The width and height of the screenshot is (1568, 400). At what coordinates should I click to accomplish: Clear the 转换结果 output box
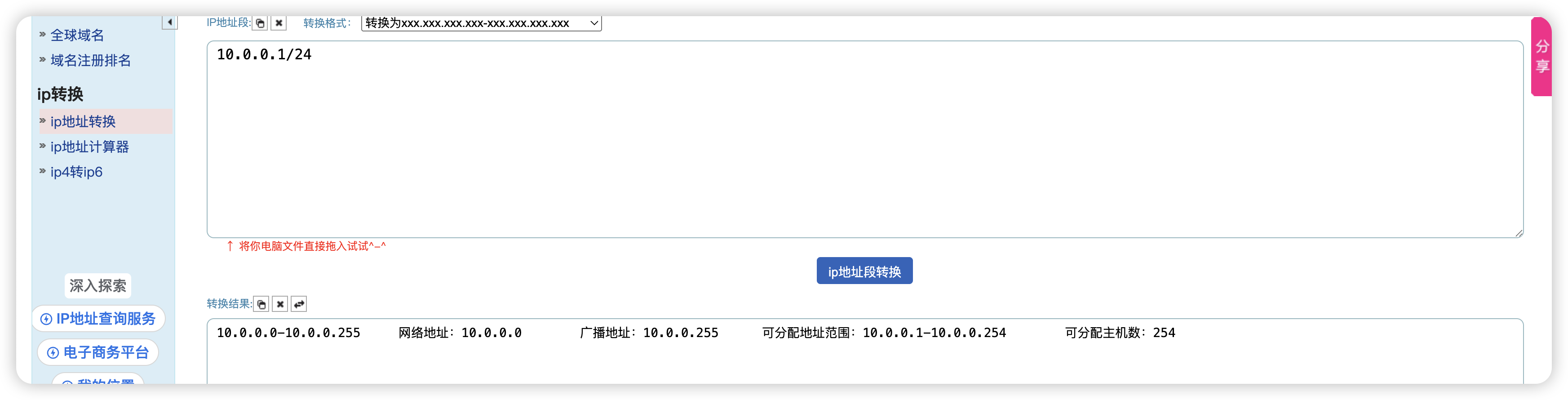coord(280,304)
